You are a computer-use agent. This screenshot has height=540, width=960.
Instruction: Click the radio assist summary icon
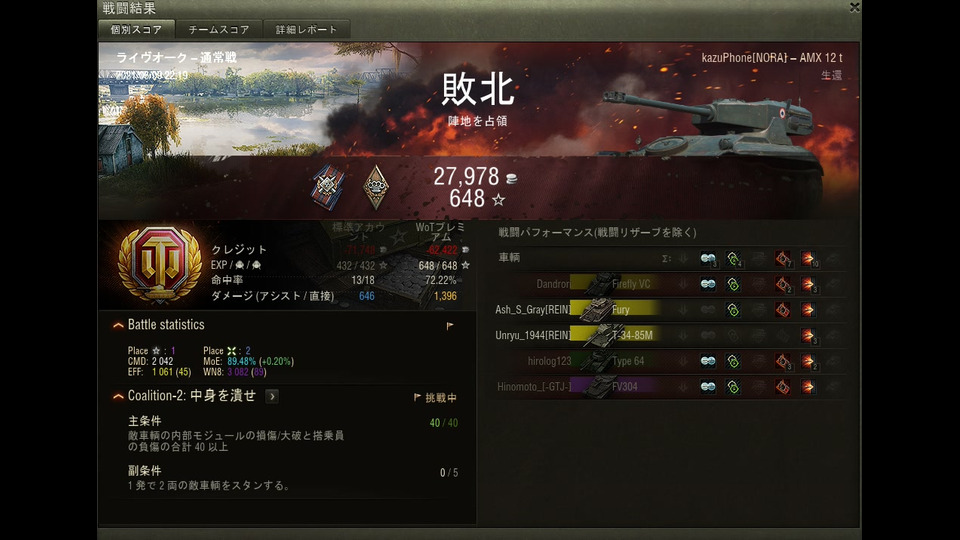(733, 258)
